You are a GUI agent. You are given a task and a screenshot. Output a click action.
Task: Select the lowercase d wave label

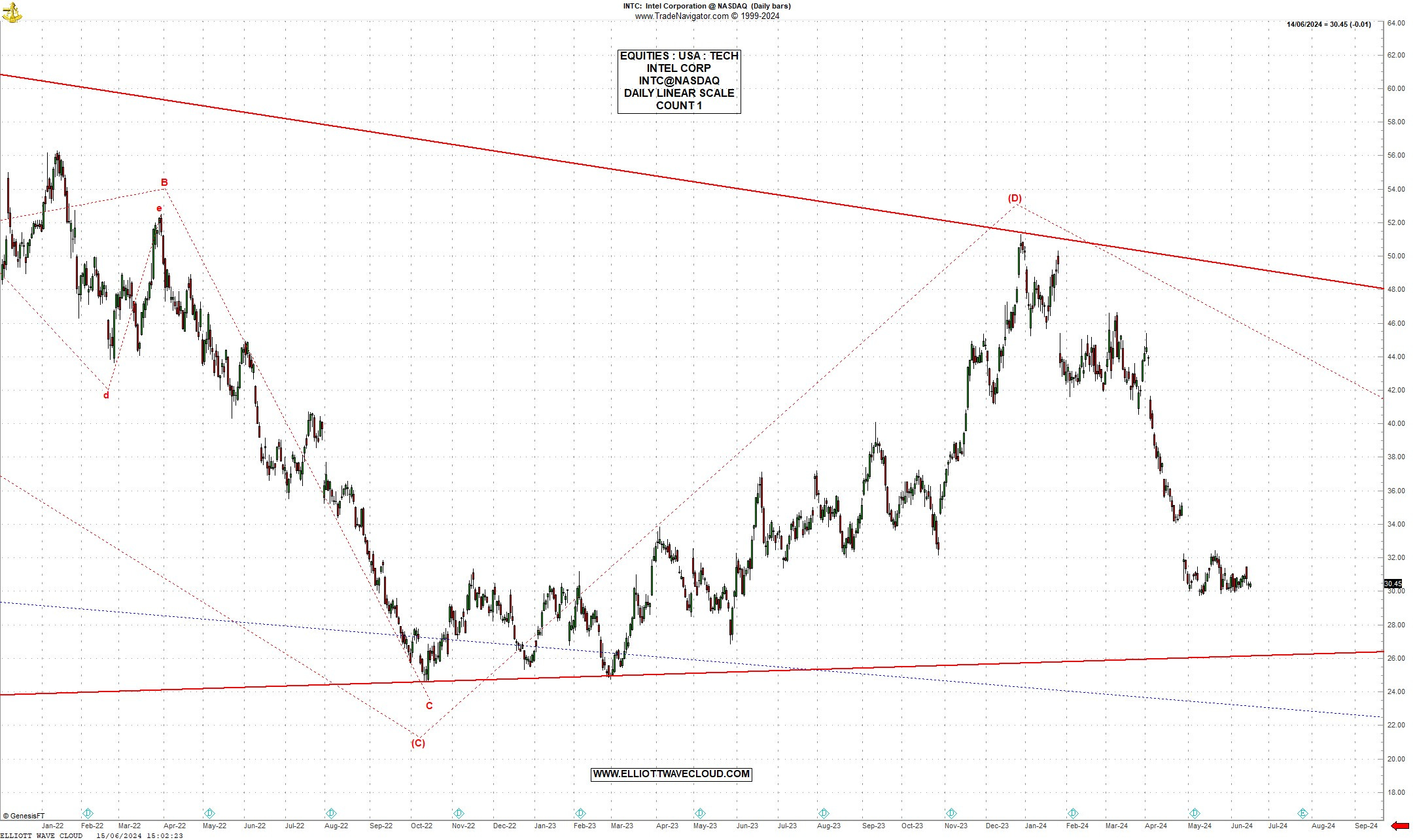pyautogui.click(x=106, y=395)
